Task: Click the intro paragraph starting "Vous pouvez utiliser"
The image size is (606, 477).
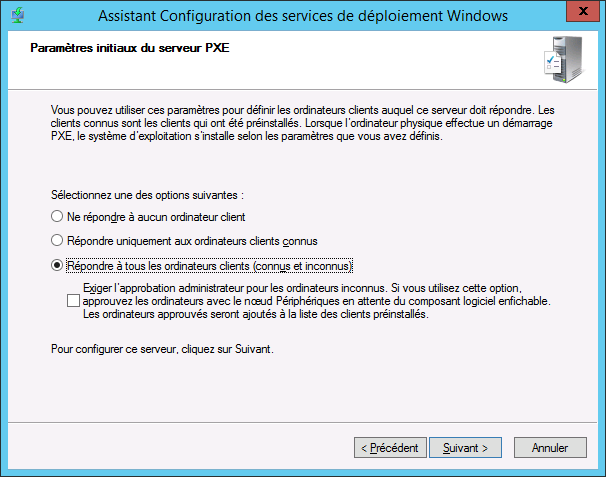Action: [294, 120]
